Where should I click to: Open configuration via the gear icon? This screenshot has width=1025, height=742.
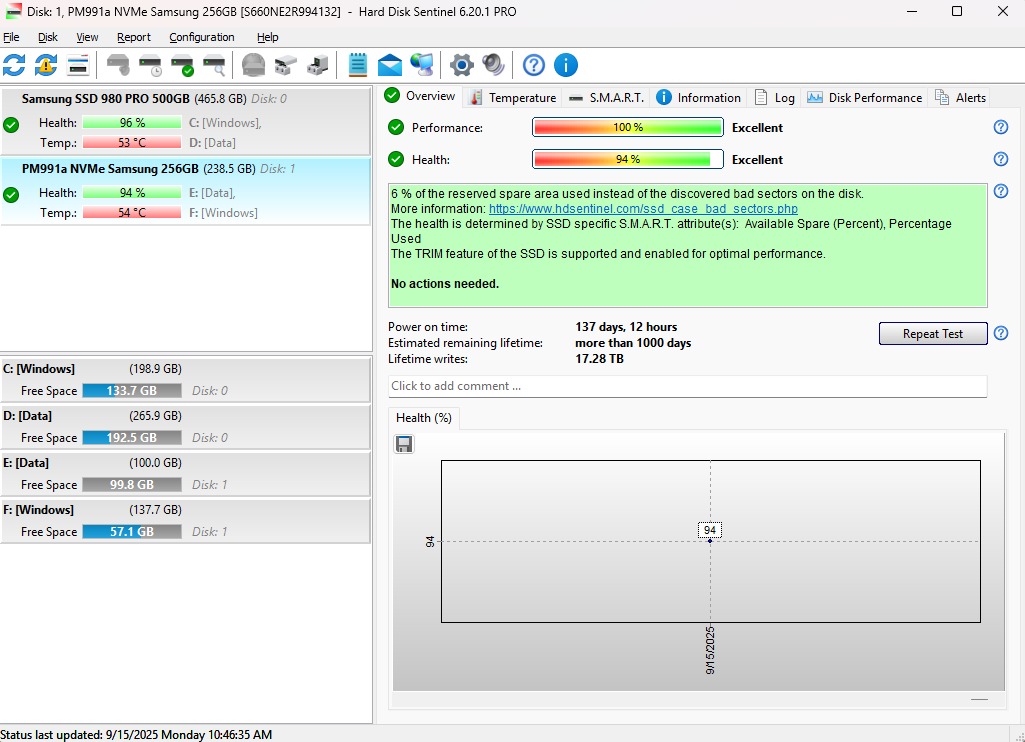(462, 65)
